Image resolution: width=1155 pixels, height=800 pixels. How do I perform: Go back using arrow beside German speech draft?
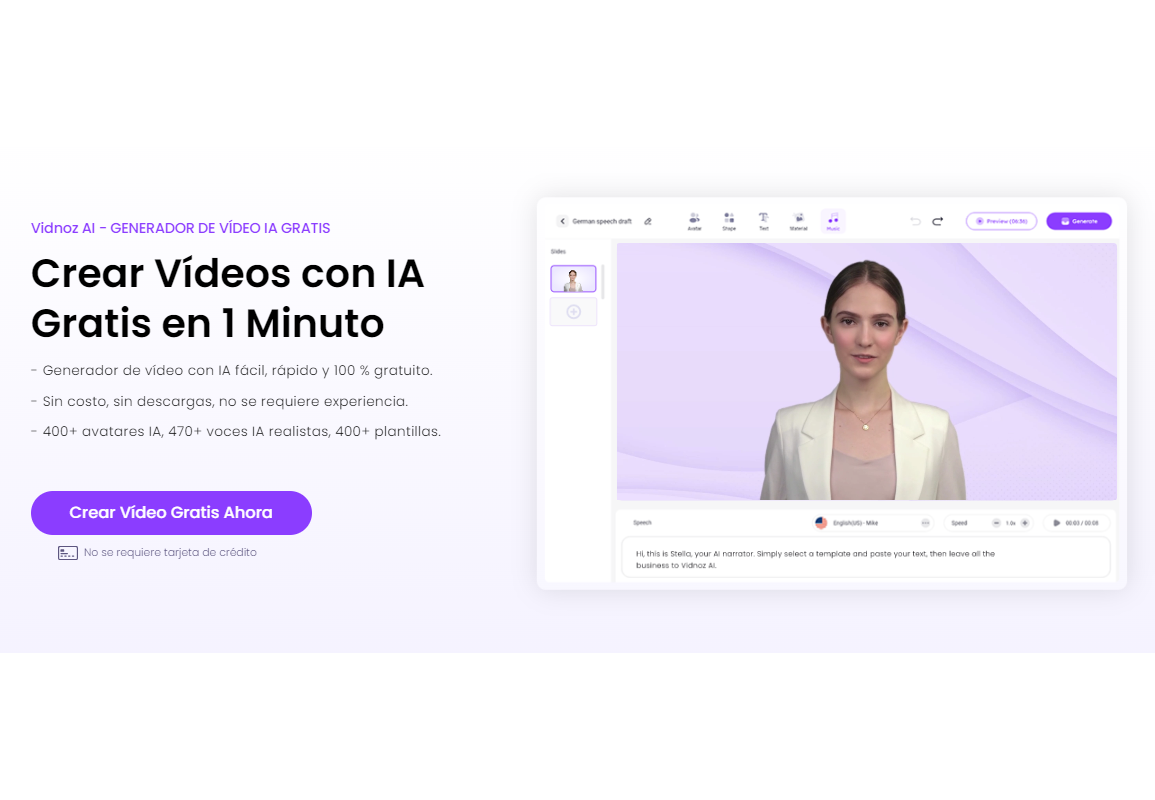click(562, 221)
